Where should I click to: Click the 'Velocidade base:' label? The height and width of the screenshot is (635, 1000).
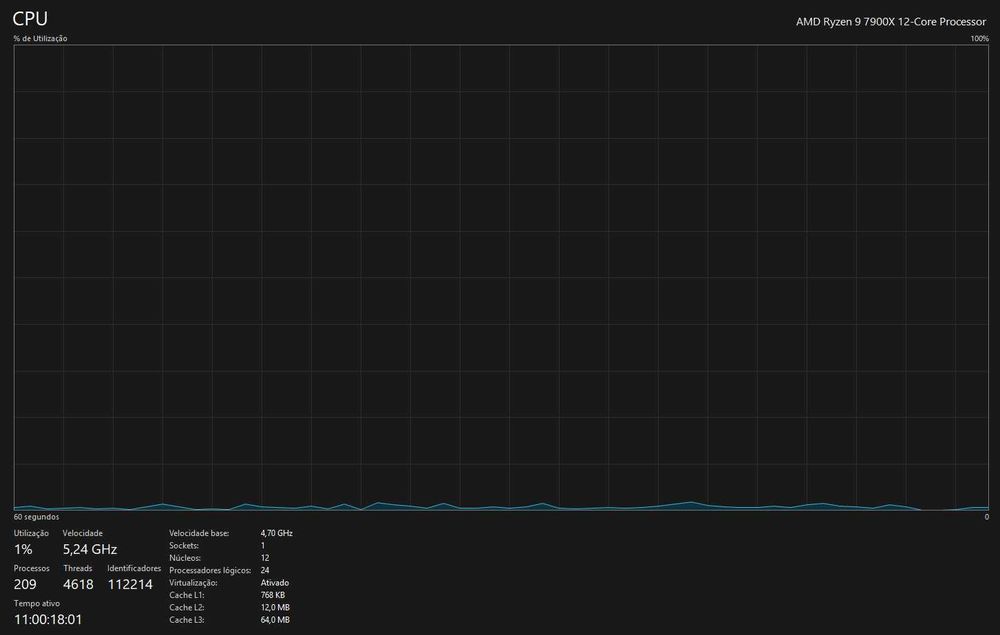pos(199,533)
